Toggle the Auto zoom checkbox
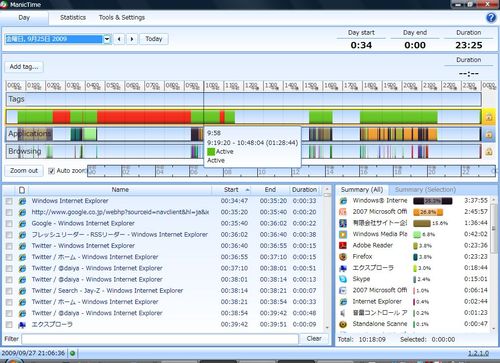Viewport: 500px width, 363px height. click(51, 171)
